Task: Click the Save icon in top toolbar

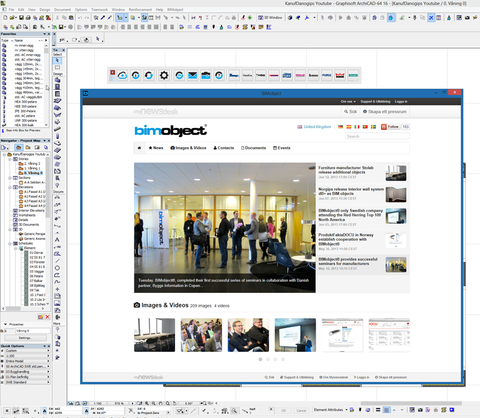Action: (21, 18)
